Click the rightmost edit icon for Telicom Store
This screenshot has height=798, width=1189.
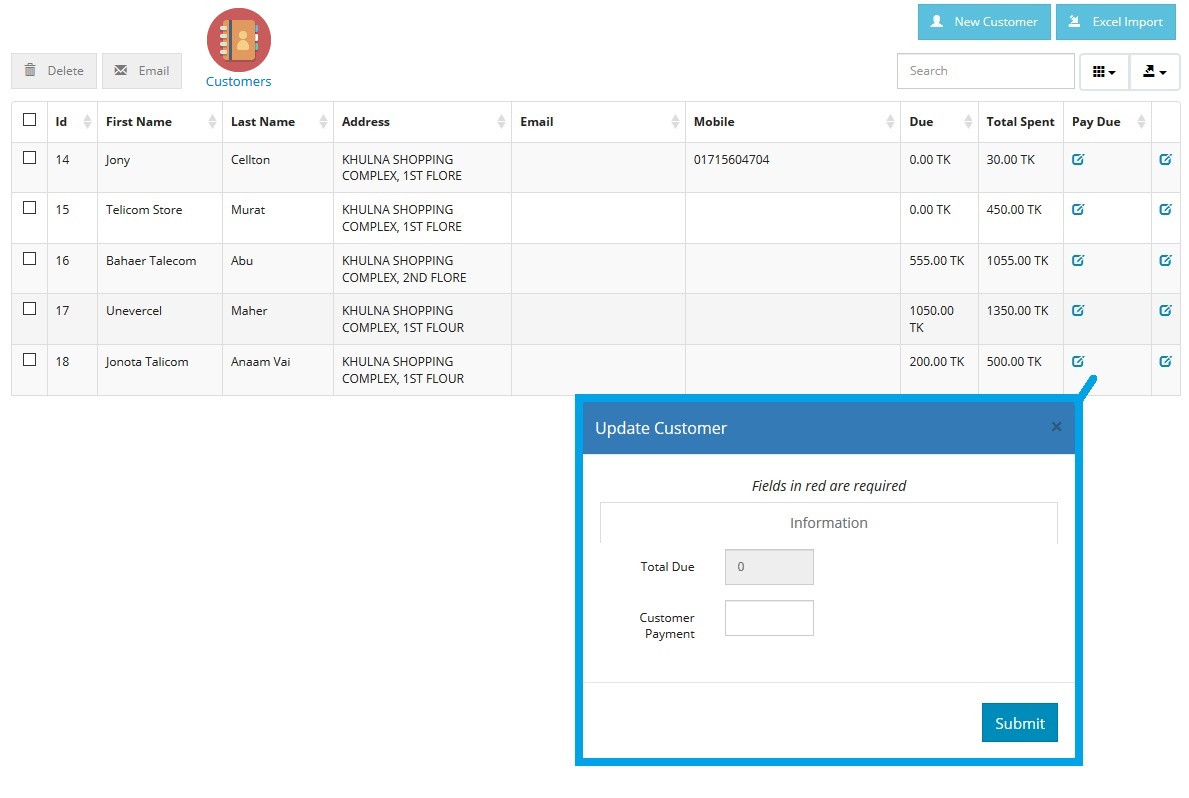pyautogui.click(x=1165, y=208)
